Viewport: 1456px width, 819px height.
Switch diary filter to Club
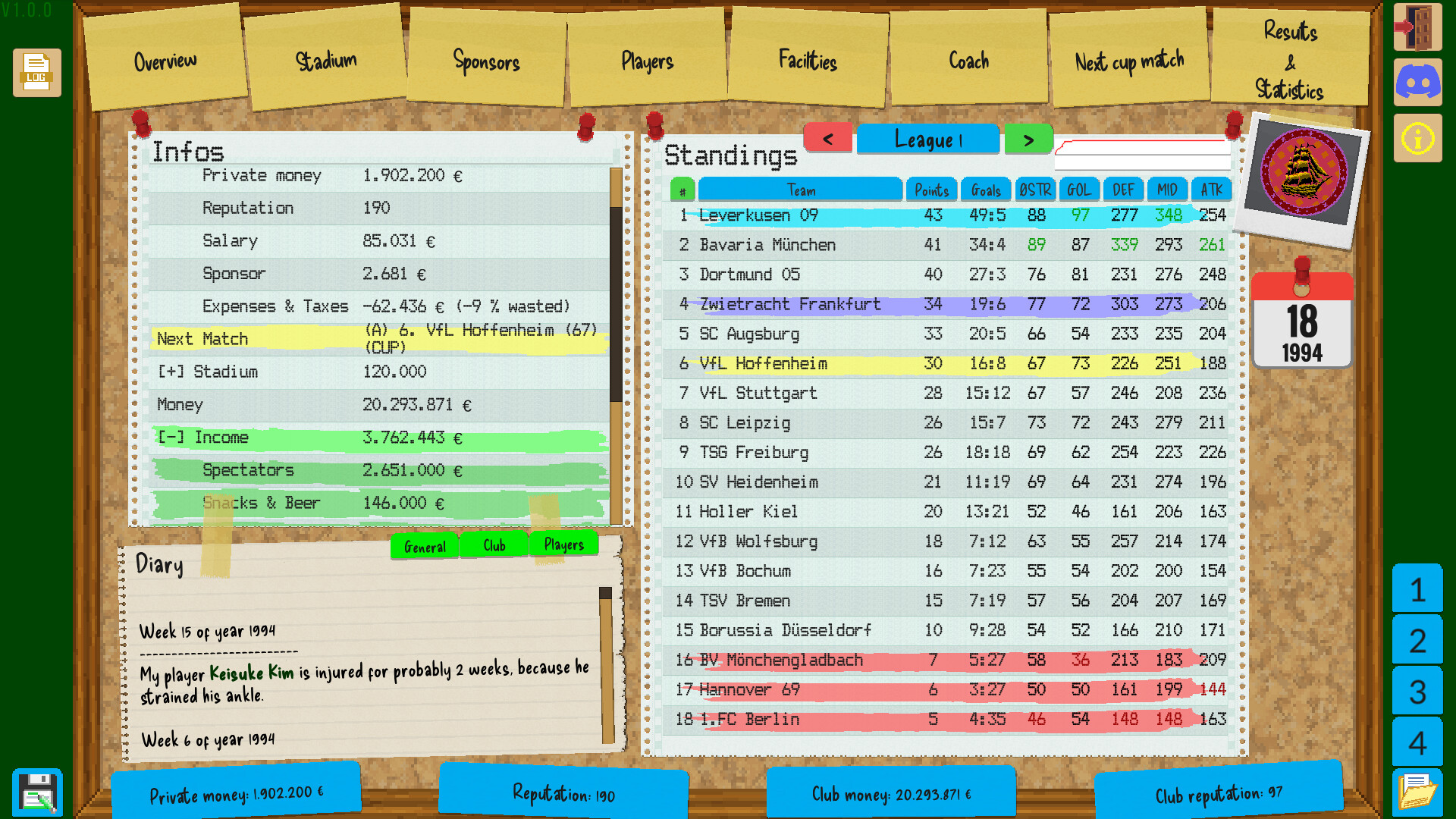point(493,544)
